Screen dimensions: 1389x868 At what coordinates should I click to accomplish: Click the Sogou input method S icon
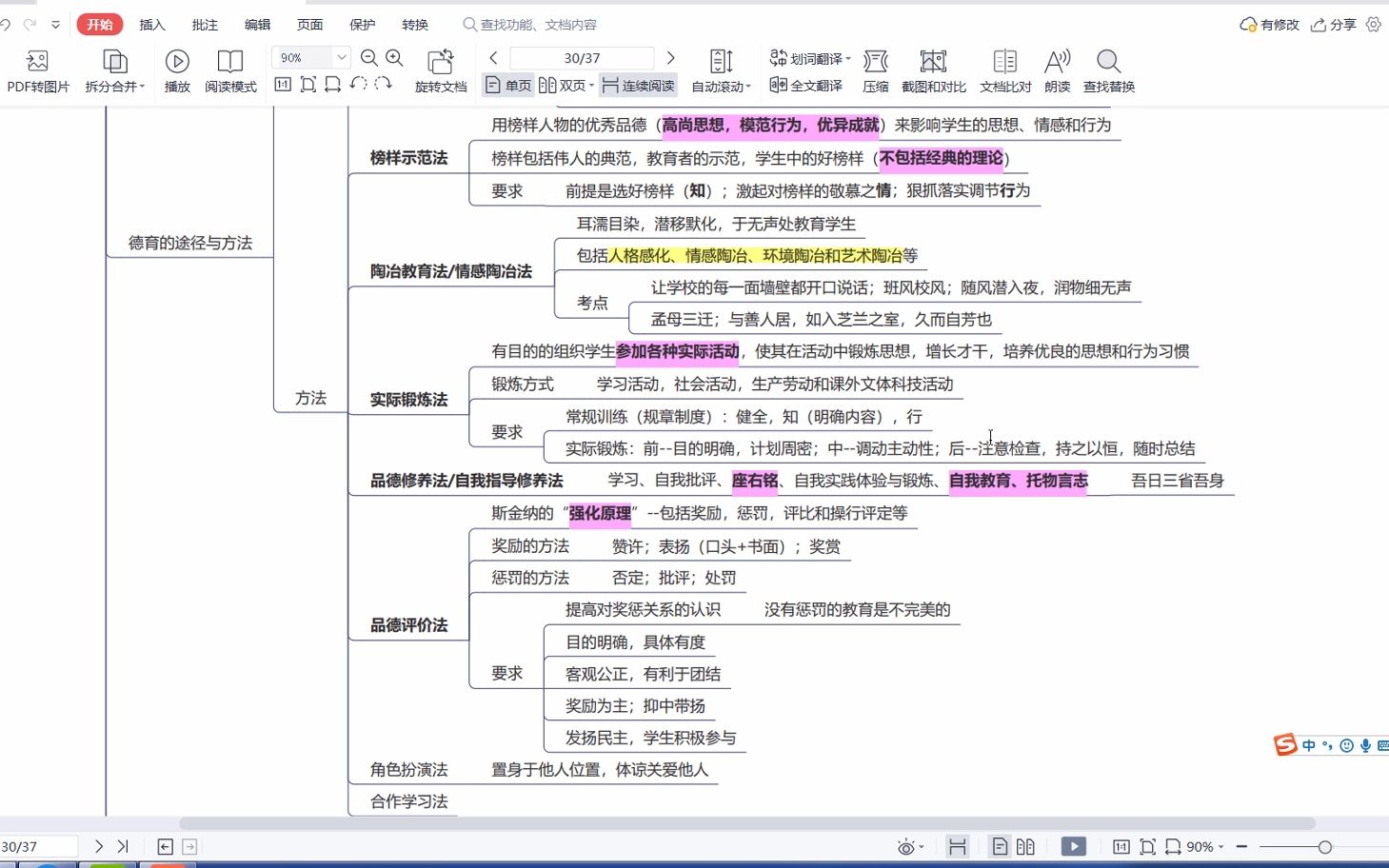click(x=1286, y=744)
